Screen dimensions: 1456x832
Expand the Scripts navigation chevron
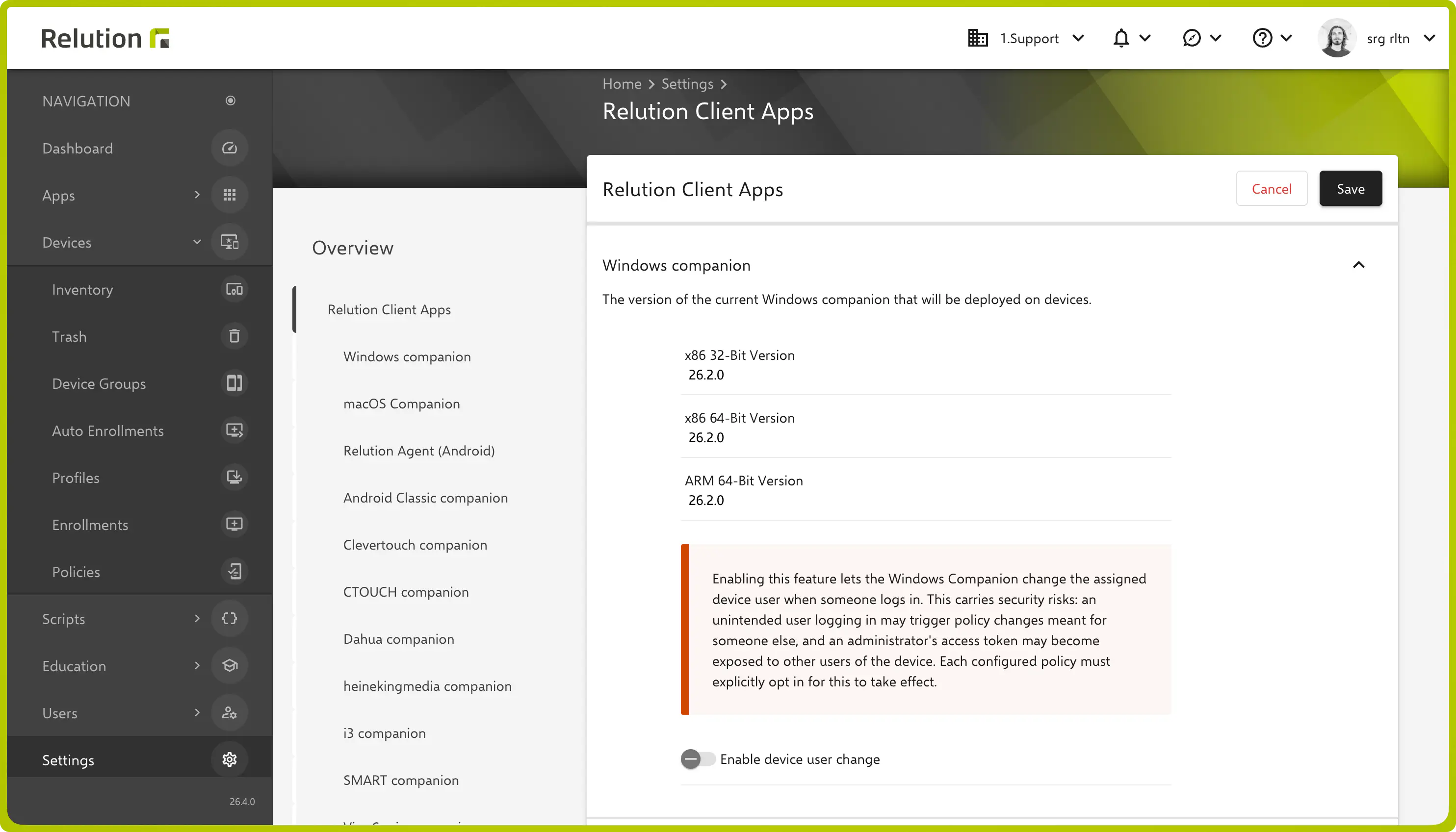click(197, 618)
